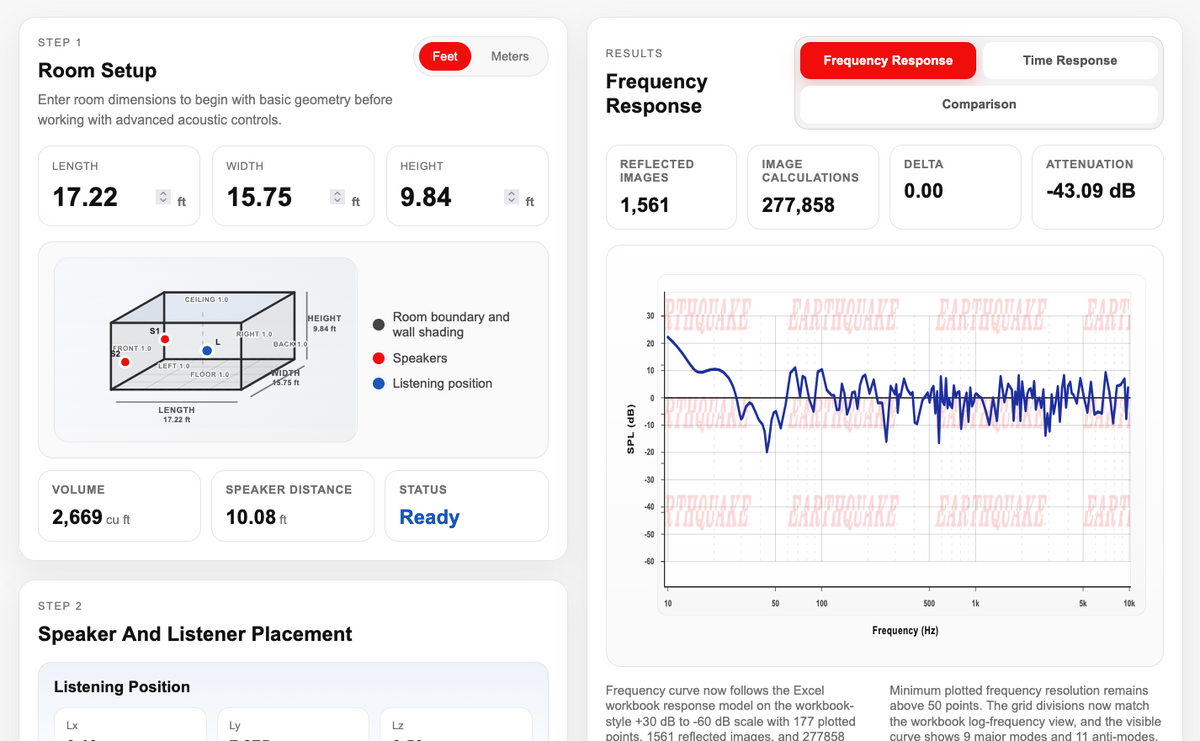Click the CEILING 1.0 label in diagram
Image resolution: width=1200 pixels, height=741 pixels.
click(207, 300)
